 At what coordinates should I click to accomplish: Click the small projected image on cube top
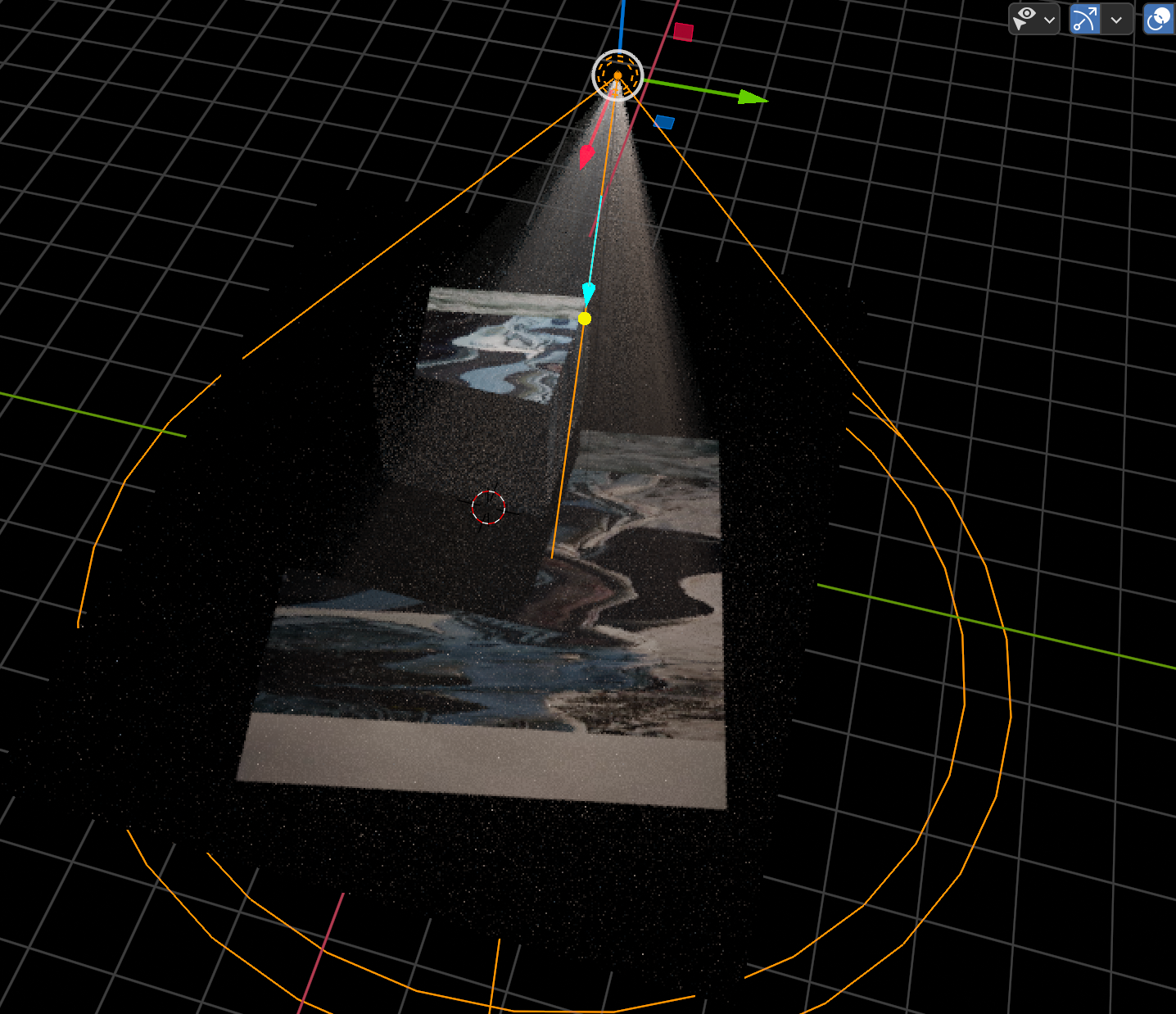point(501,344)
